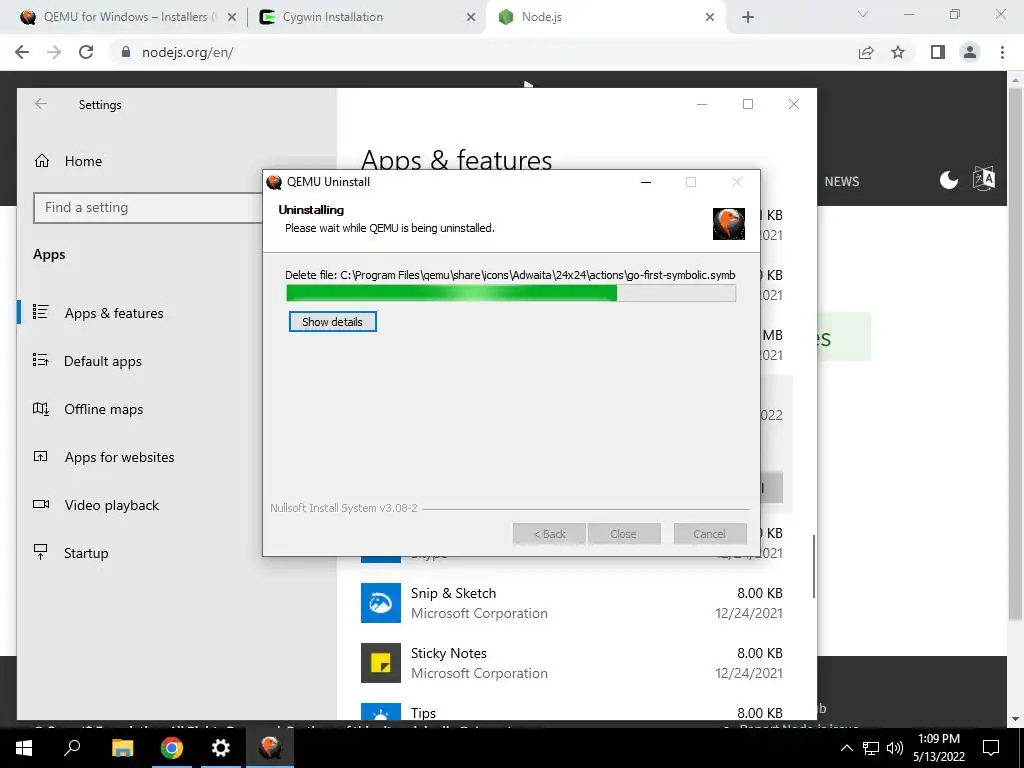Open the Chrome profile menu
Viewport: 1024px width, 768px height.
pos(970,52)
